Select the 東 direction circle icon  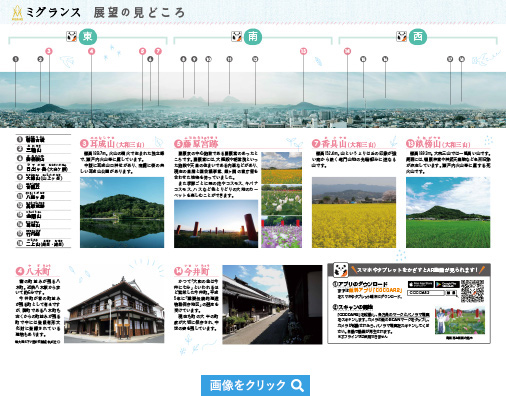point(88,36)
